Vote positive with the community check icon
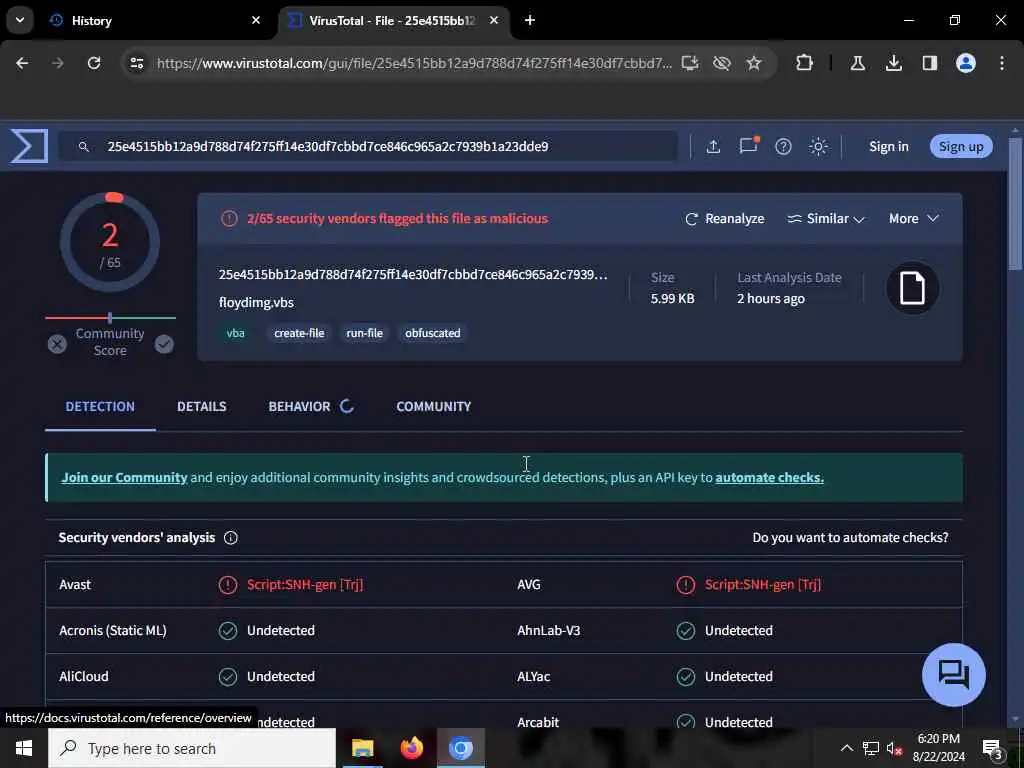The height and width of the screenshot is (768, 1024). tap(164, 344)
